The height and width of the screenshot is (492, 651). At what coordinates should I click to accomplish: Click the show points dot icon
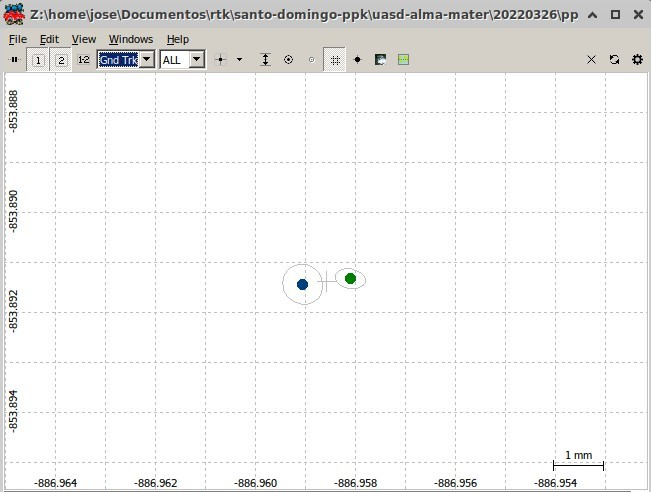pos(357,60)
